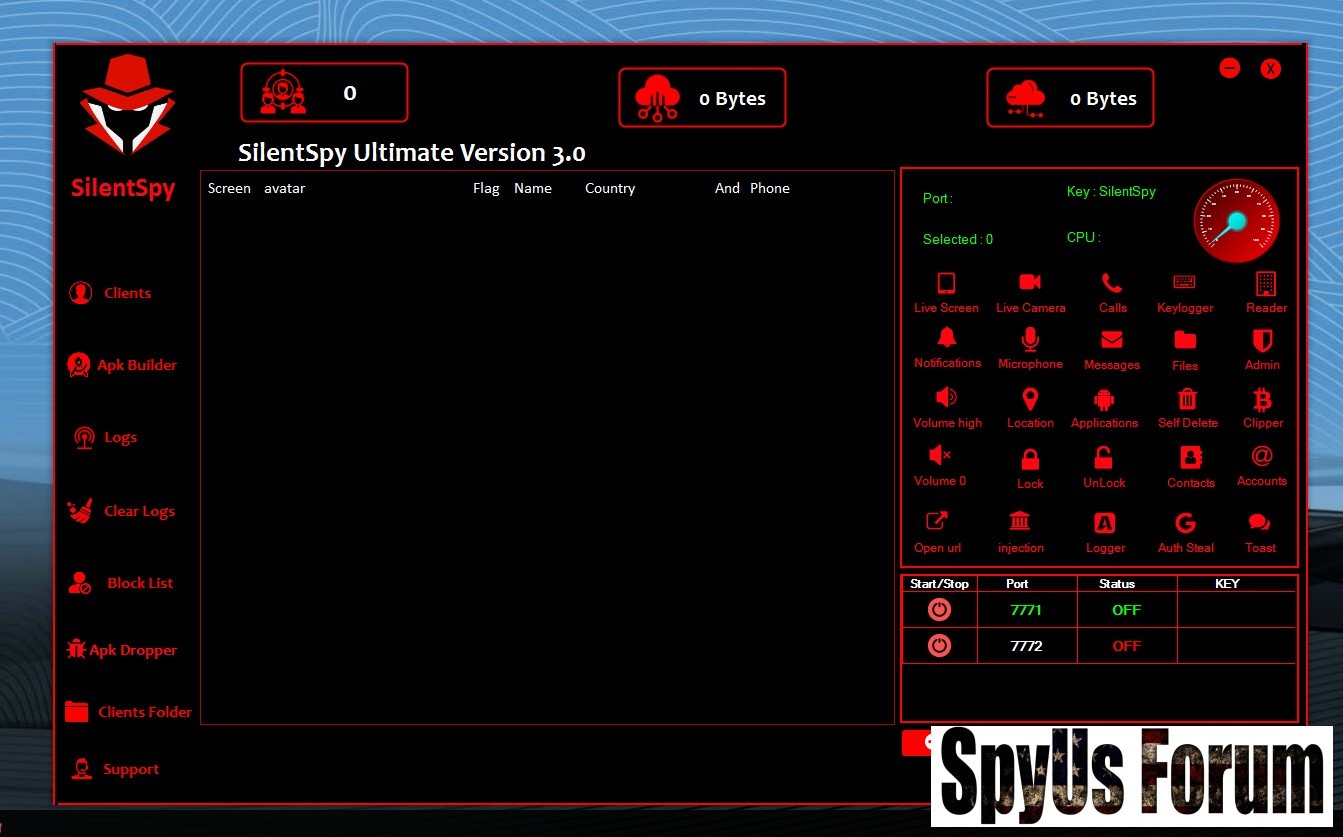Screen dimensions: 1343x837
Task: Click the Volume high speaker icon
Action: pyautogui.click(x=946, y=399)
